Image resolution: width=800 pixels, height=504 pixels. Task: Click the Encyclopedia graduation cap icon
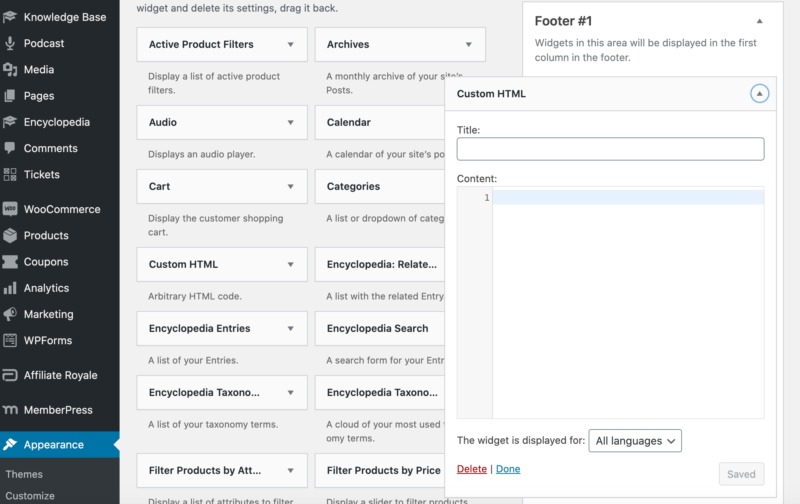coord(10,122)
